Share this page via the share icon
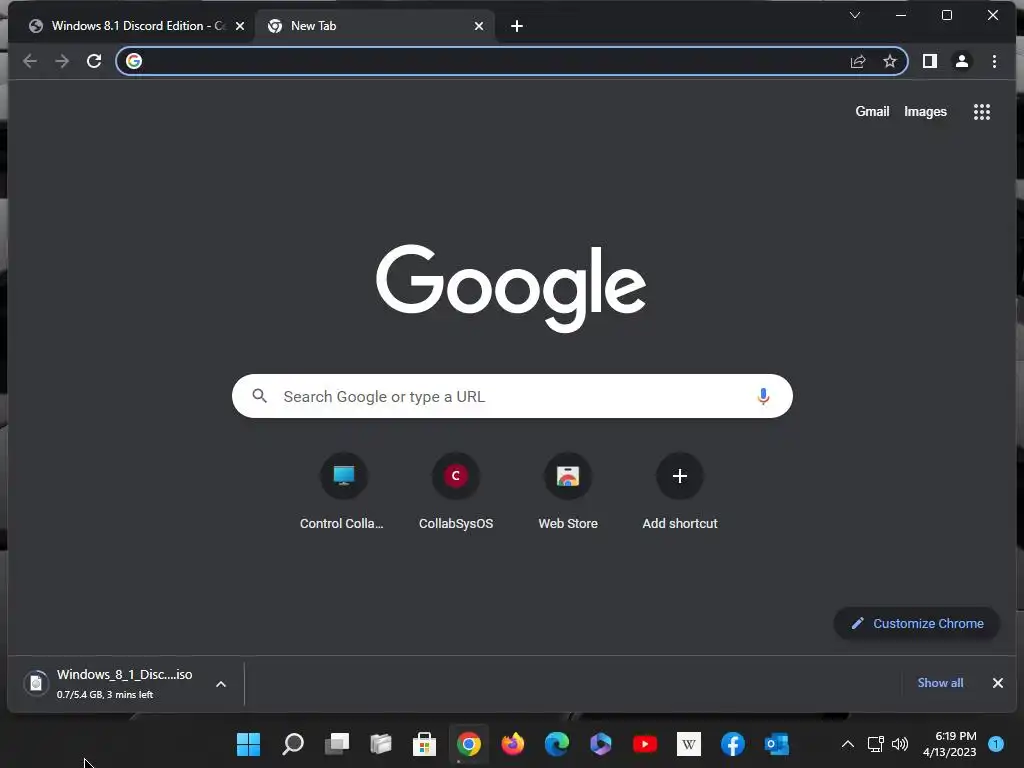Viewport: 1024px width, 768px height. point(858,61)
